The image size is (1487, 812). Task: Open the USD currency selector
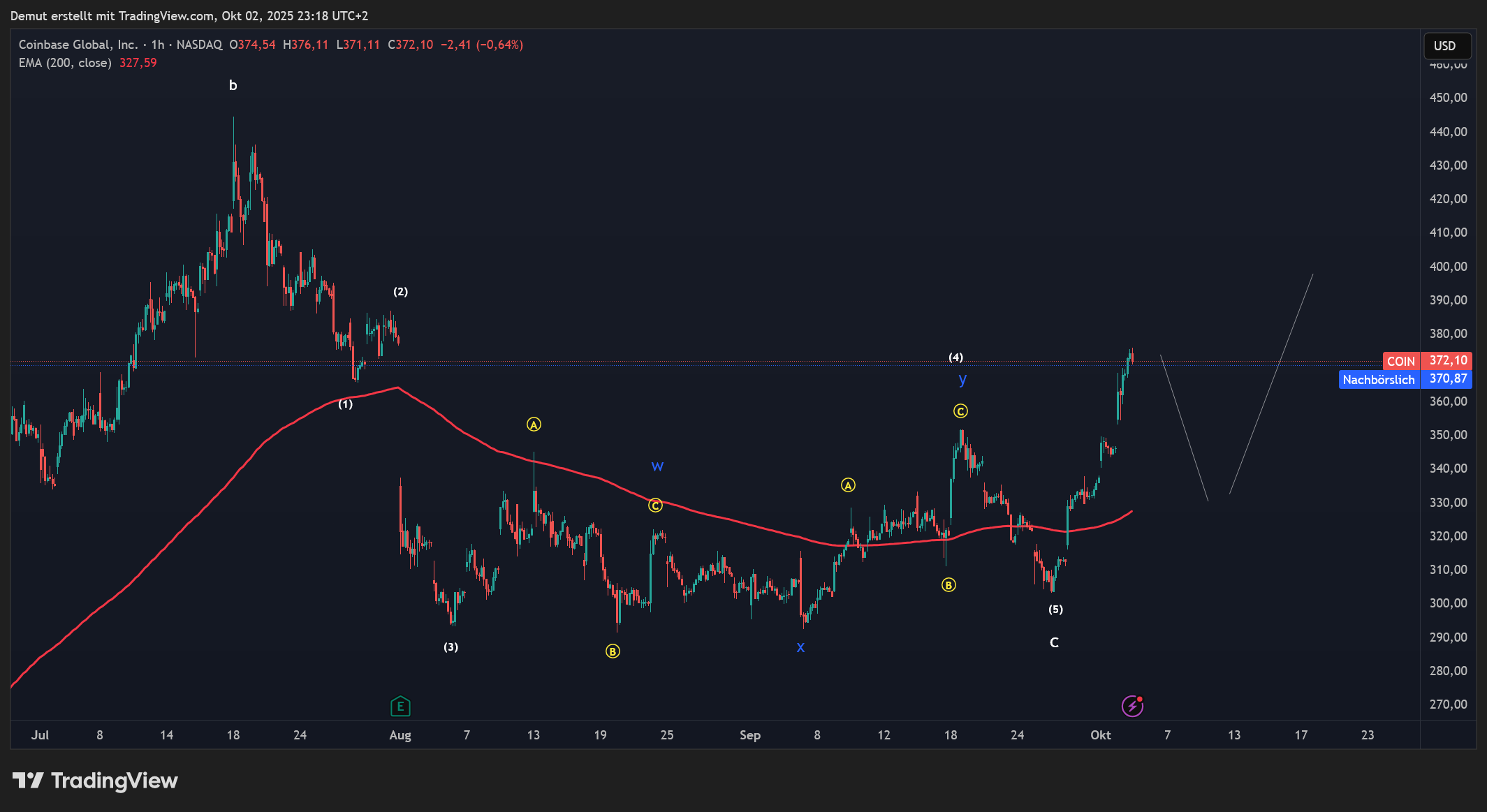1445,46
